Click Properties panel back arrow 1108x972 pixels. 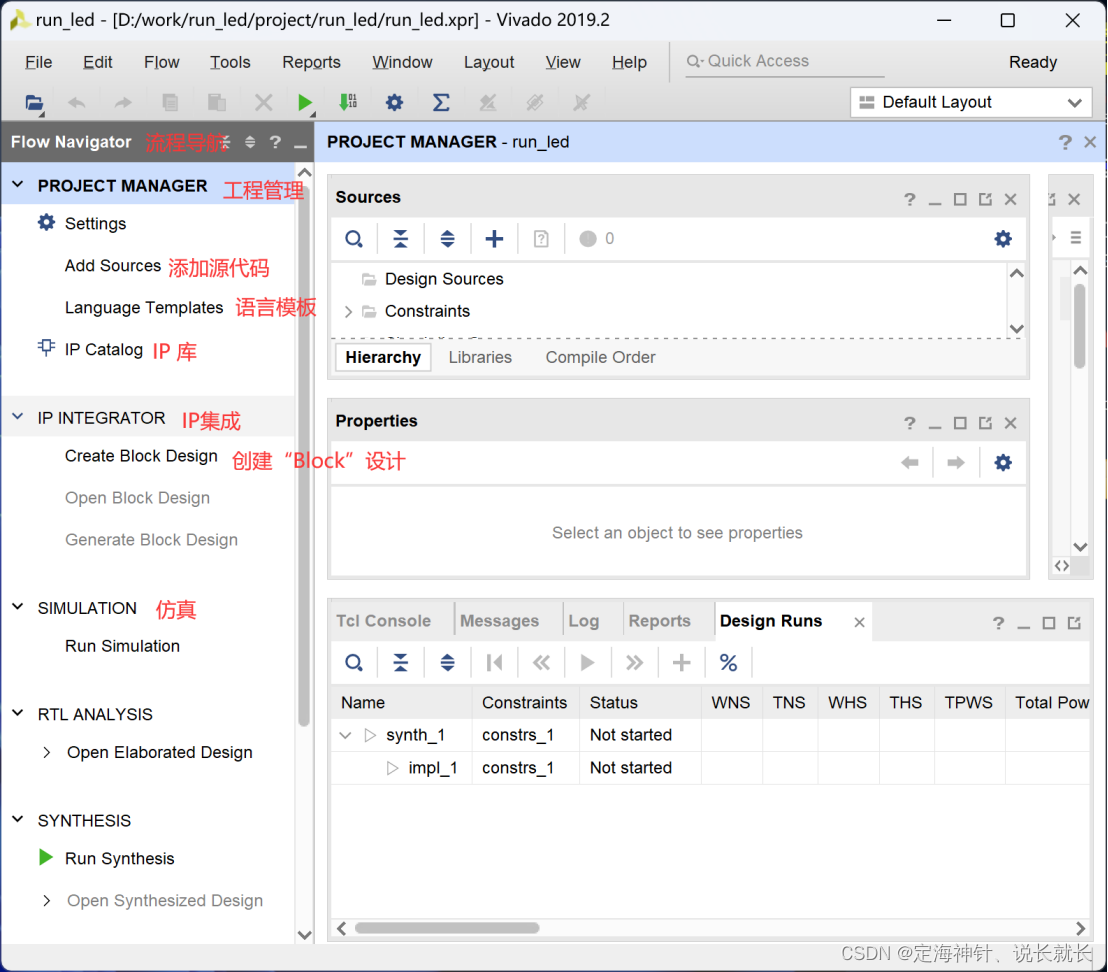pos(910,463)
